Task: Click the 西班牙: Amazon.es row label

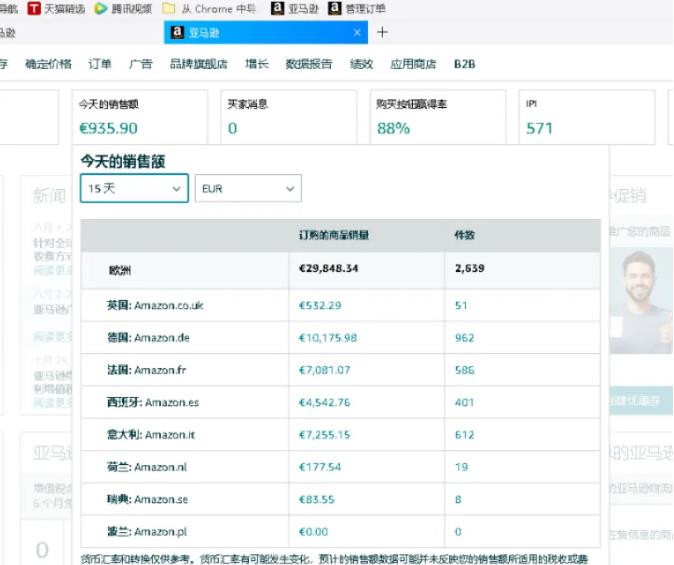Action: (153, 402)
